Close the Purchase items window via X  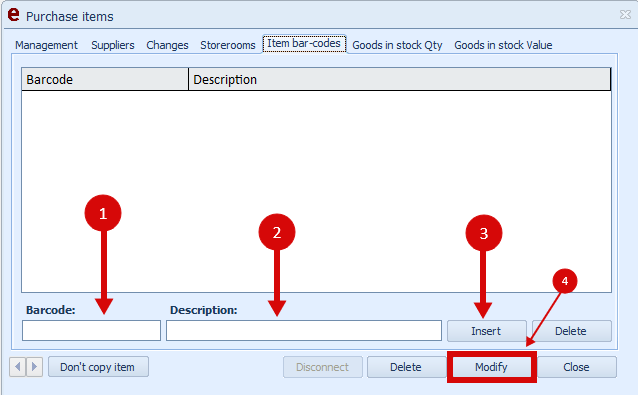pyautogui.click(x=625, y=15)
